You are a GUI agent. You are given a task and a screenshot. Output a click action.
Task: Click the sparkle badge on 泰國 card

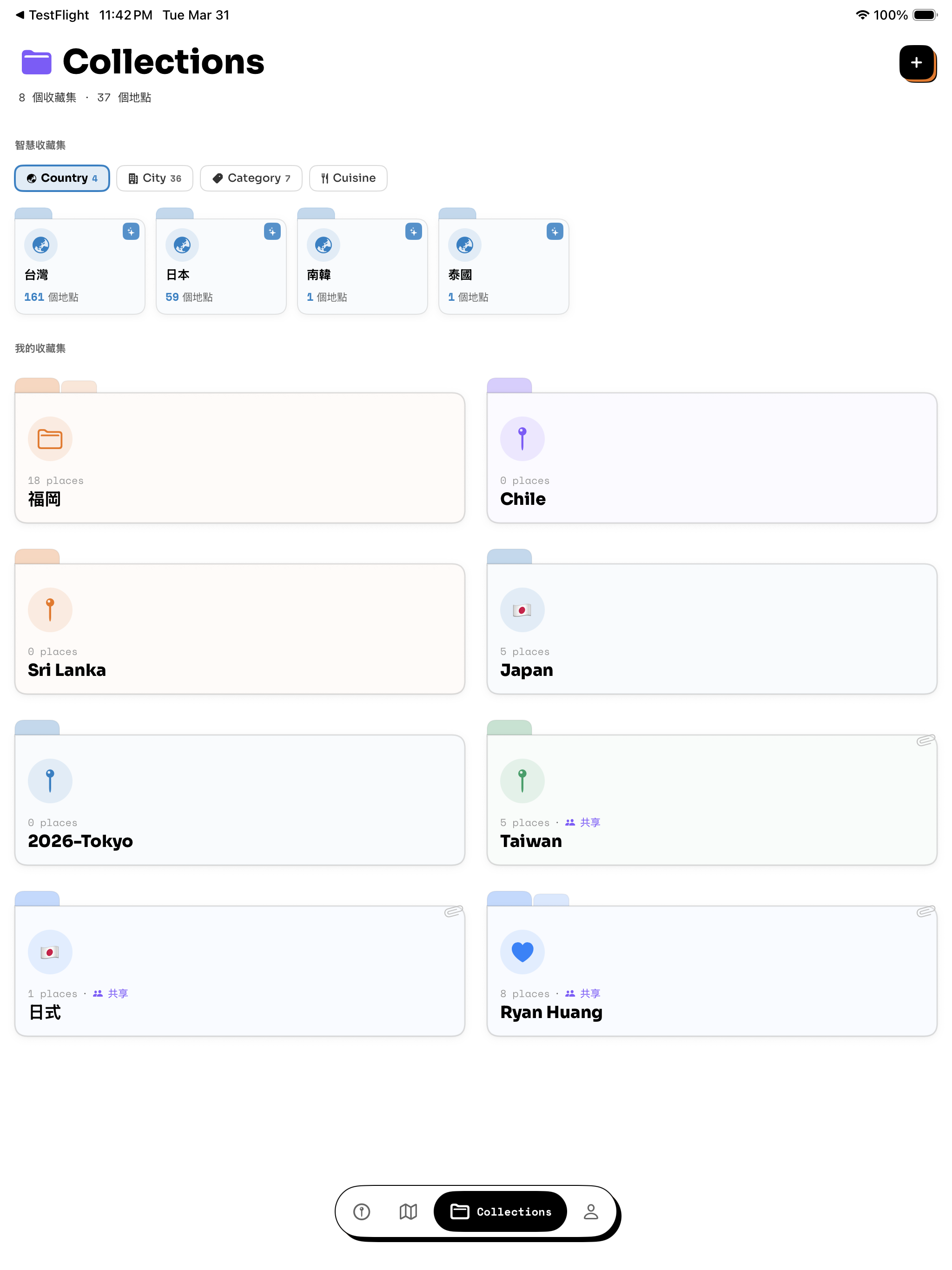[x=555, y=232]
